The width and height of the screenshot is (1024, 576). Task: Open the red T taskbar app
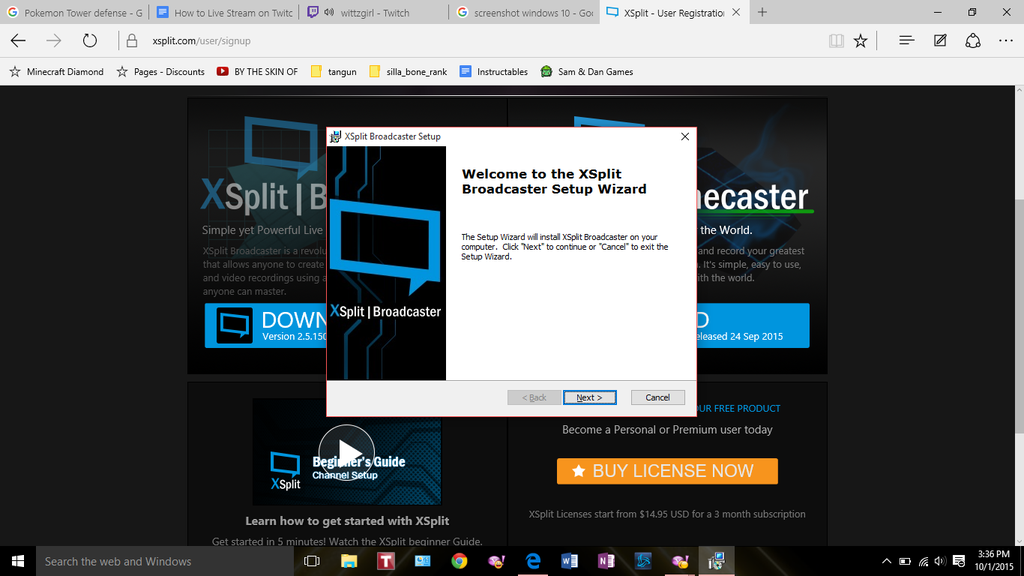tap(386, 561)
